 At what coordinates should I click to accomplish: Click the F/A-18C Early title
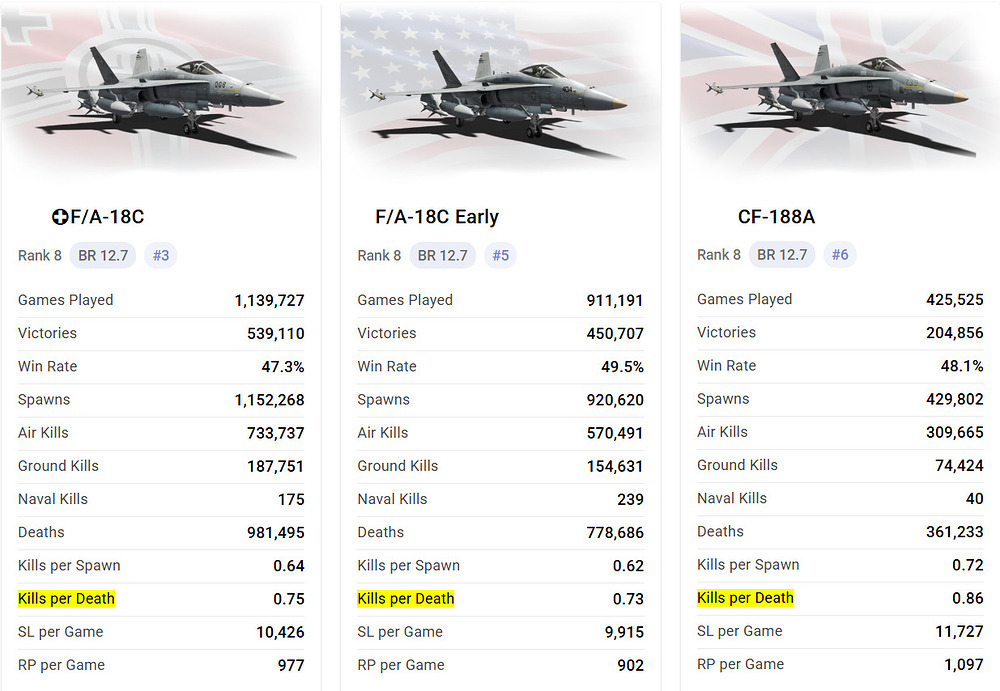[x=437, y=217]
